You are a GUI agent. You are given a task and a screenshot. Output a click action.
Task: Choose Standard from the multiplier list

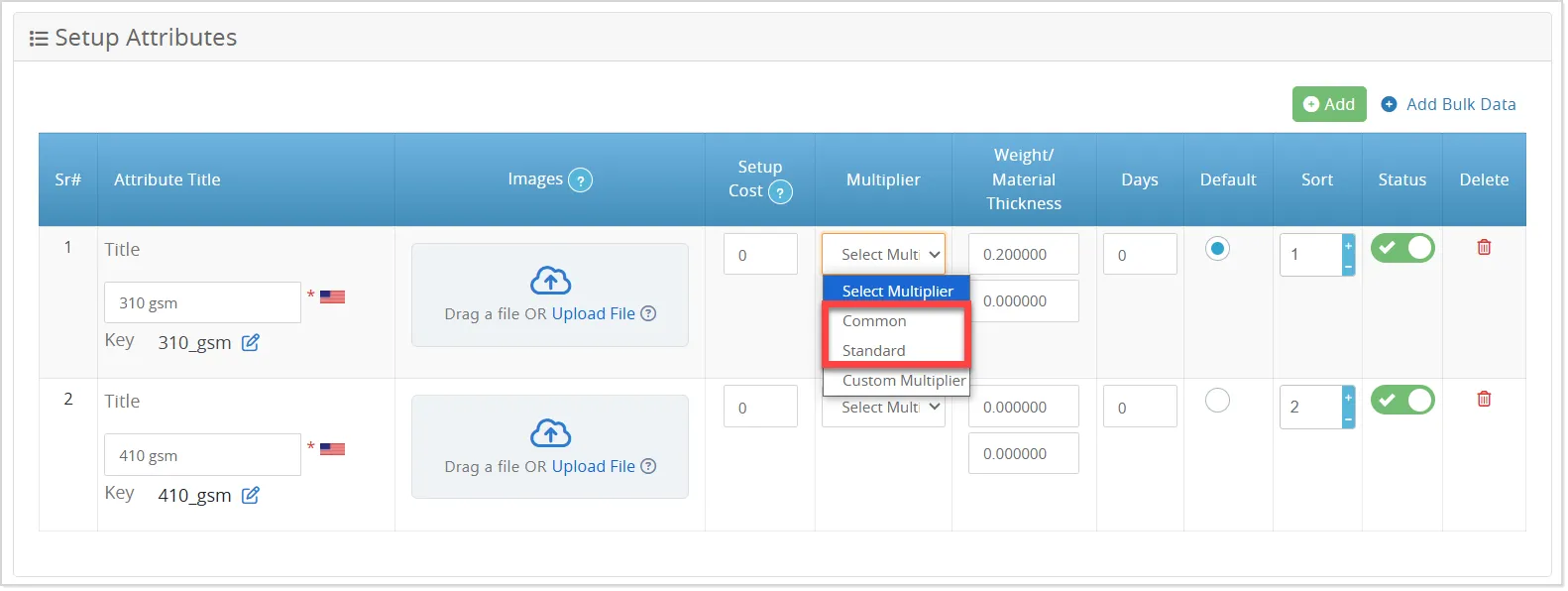pos(896,351)
